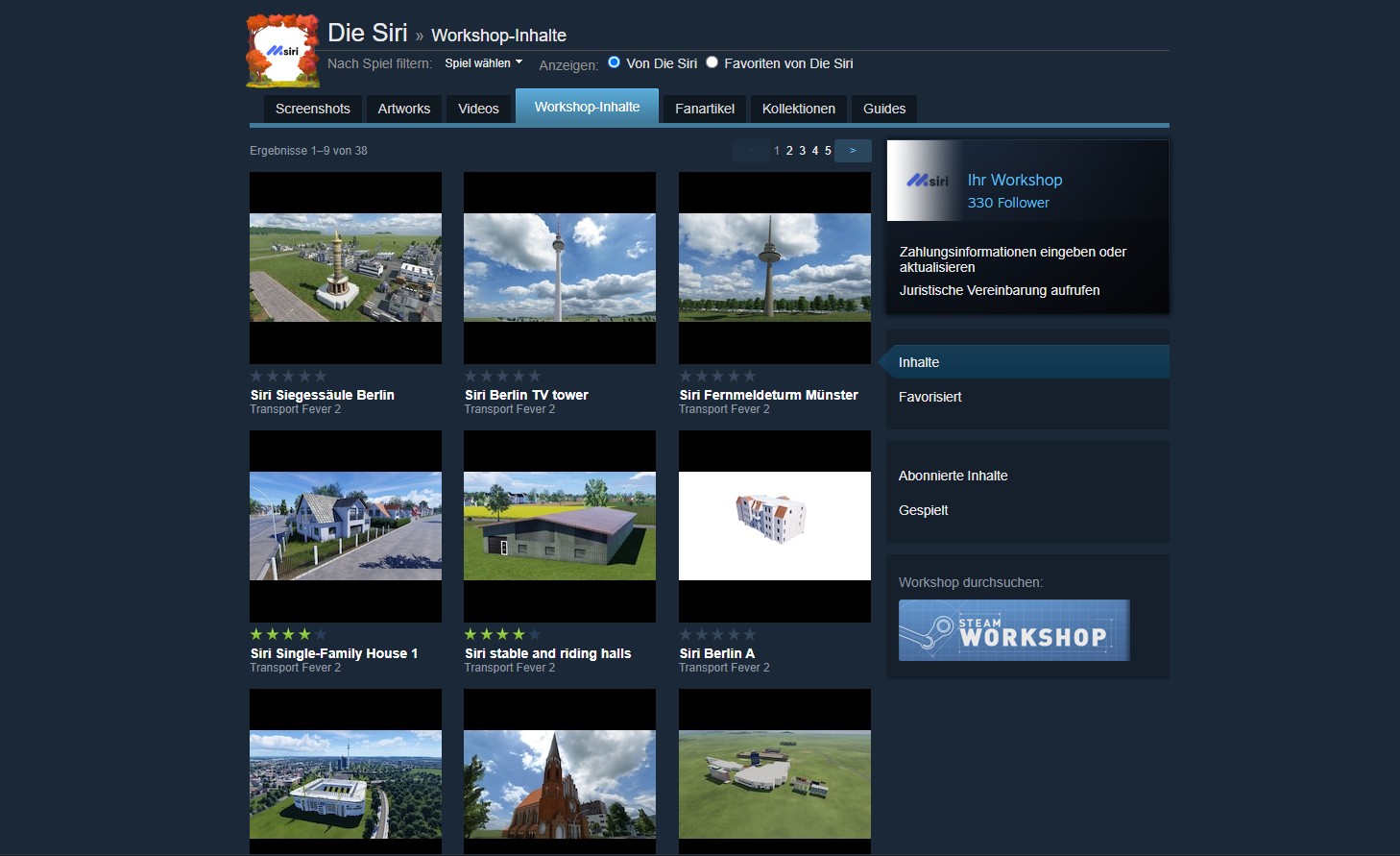Open the Siri Berlin A building preview

(774, 526)
